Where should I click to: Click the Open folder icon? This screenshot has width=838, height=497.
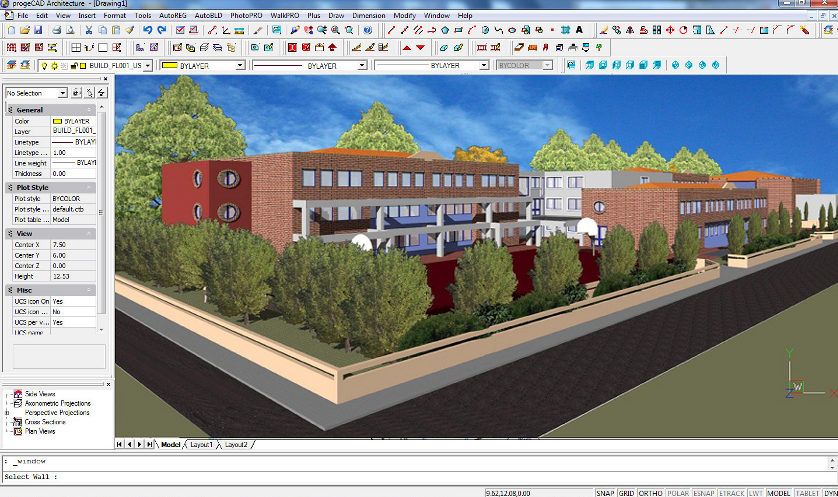[24, 30]
